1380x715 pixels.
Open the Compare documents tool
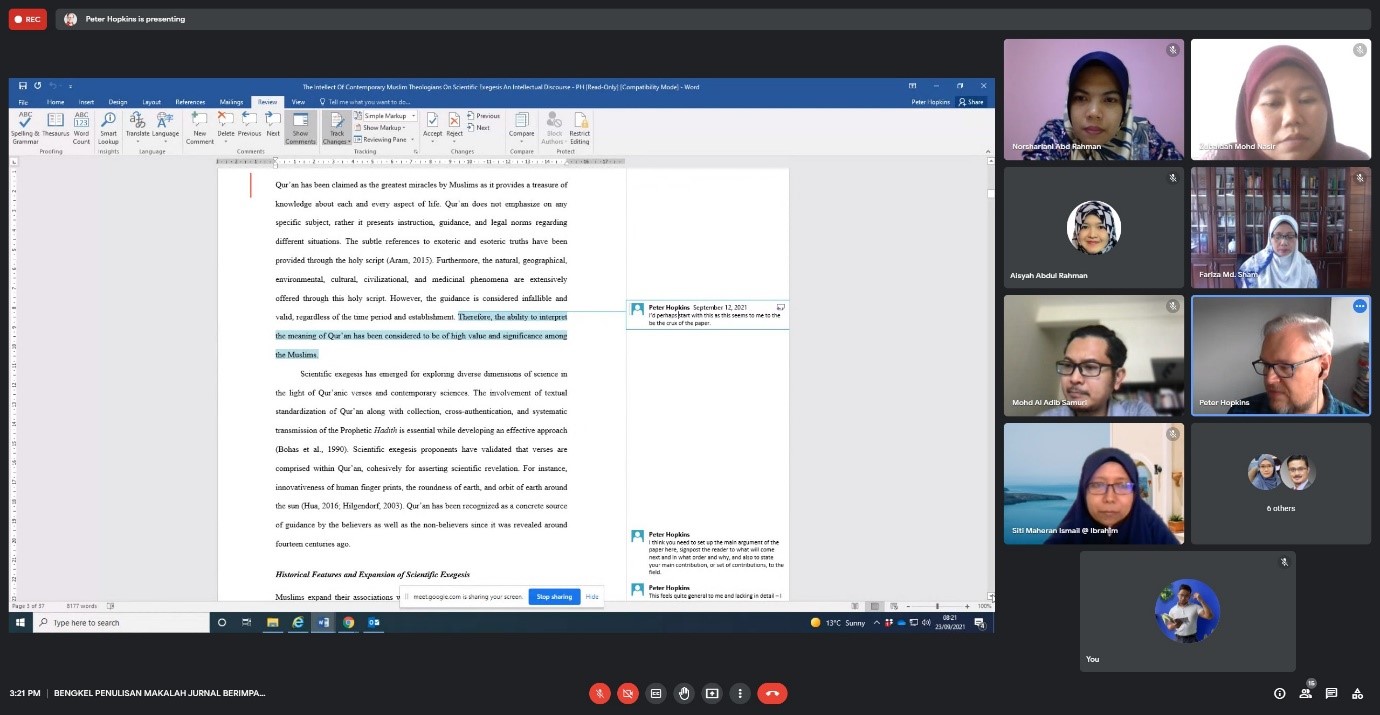521,124
